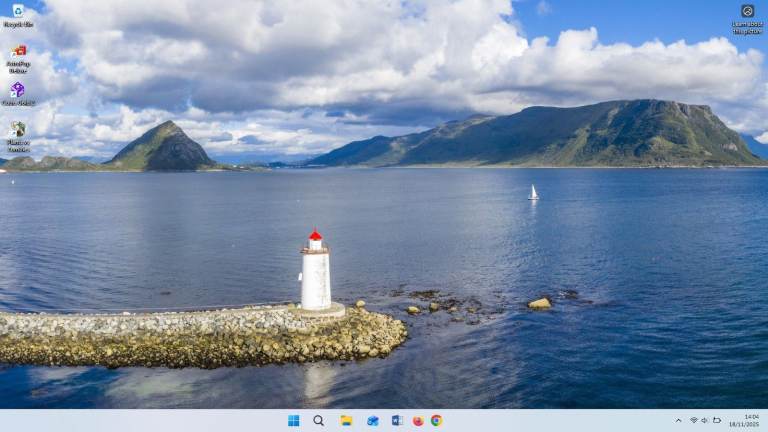Expand the hidden system tray icons chevron

click(679, 421)
